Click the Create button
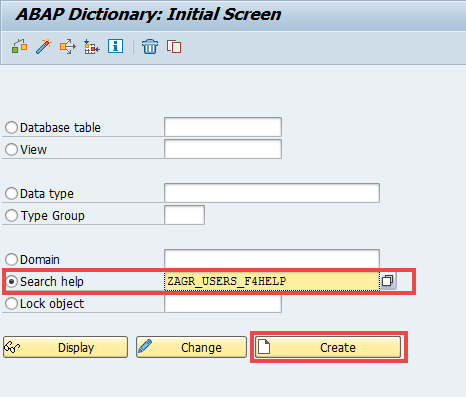466x397 pixels. pyautogui.click(x=328, y=347)
